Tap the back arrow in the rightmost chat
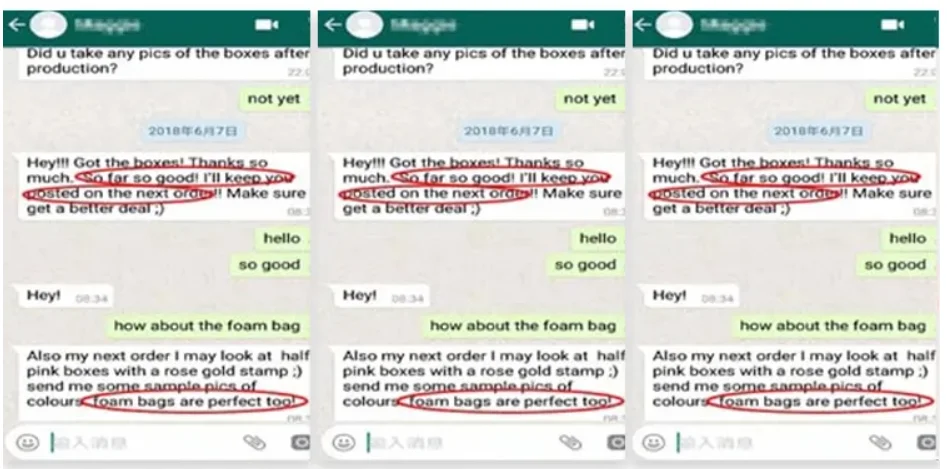This screenshot has width=947, height=469. tap(643, 25)
